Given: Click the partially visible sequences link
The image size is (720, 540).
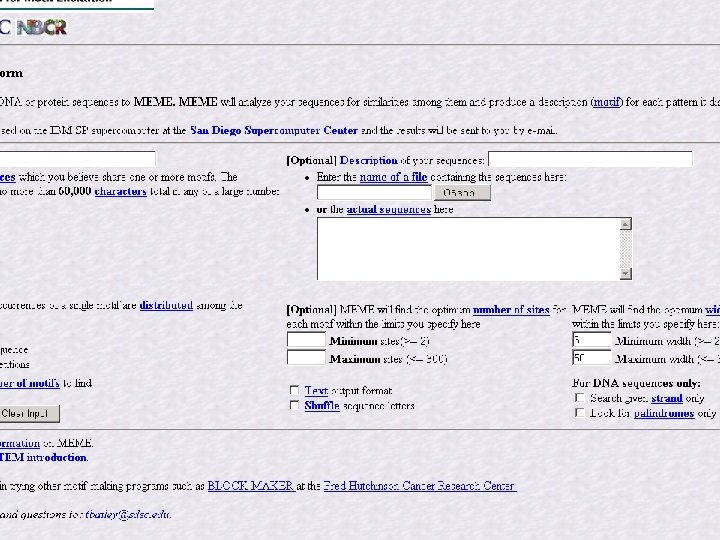Looking at the screenshot, I should 8,177.
